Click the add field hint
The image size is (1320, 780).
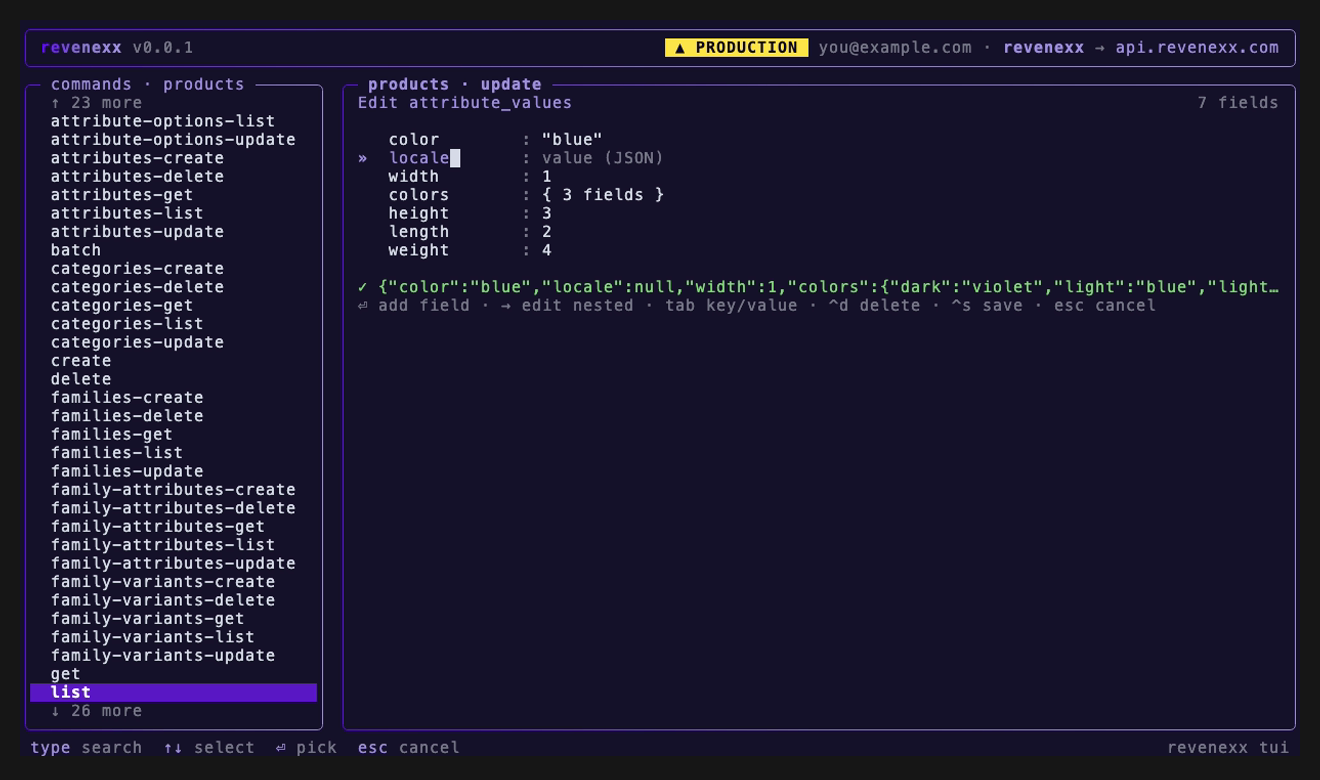pos(414,305)
